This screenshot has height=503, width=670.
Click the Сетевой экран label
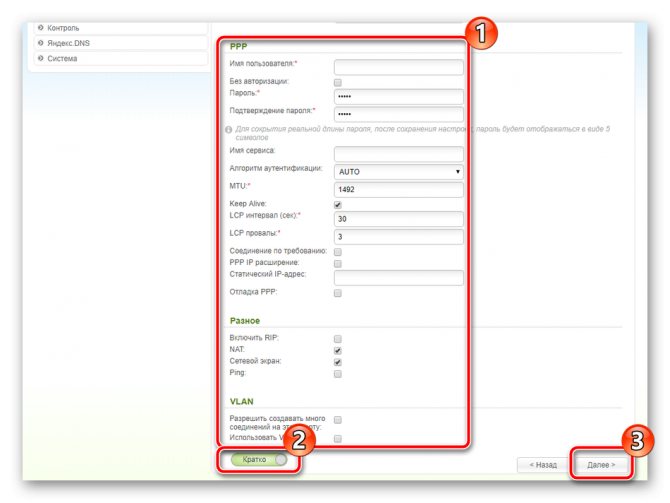click(255, 361)
